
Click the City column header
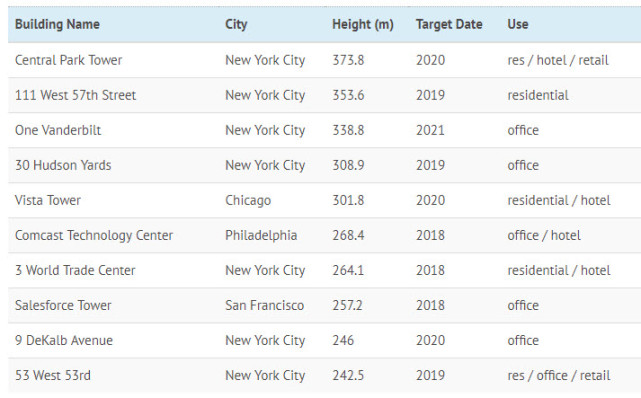point(236,24)
